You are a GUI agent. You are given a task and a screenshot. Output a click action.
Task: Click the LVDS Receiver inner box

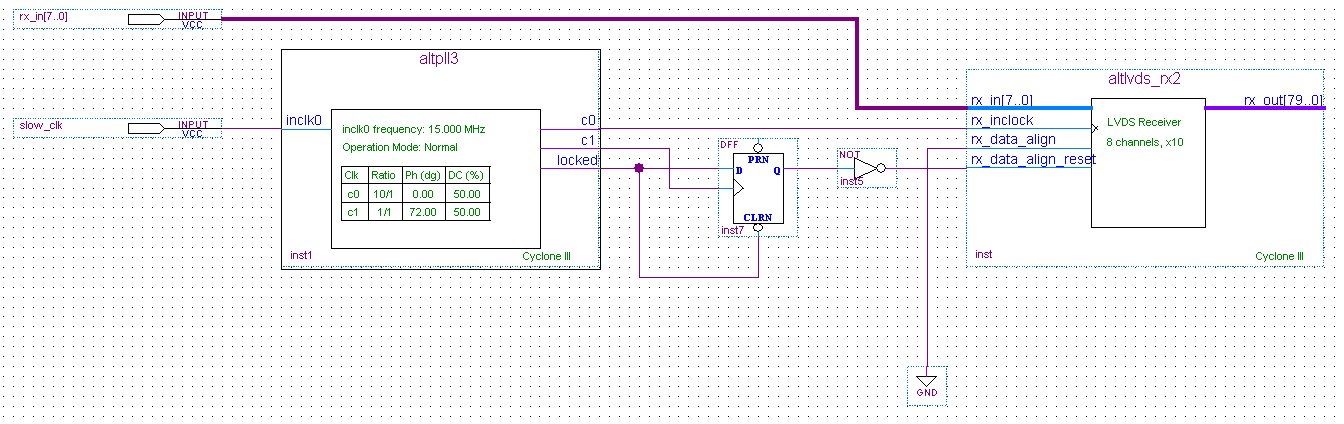tap(1148, 163)
